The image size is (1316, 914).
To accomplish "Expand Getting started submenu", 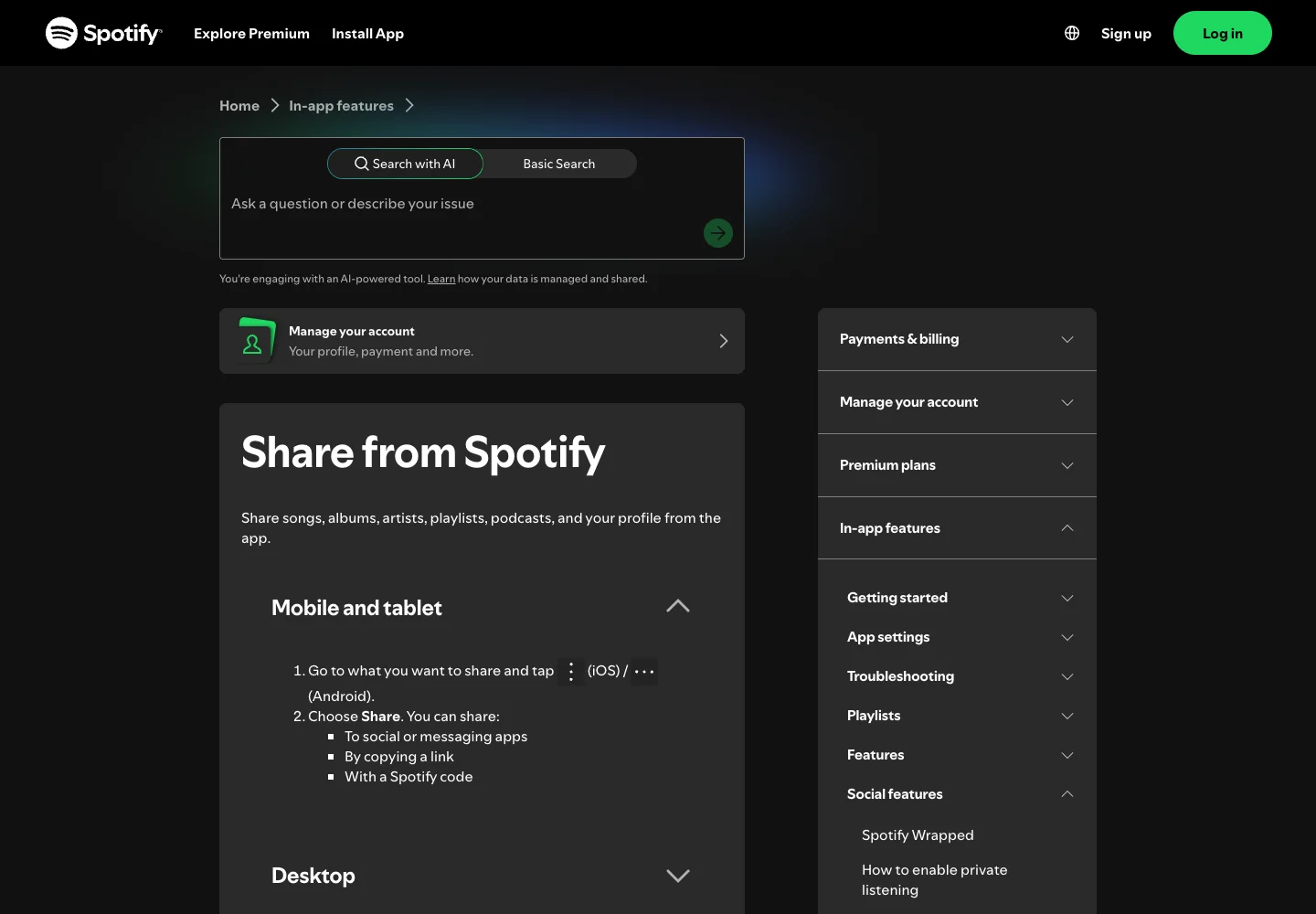I will tap(960, 598).
